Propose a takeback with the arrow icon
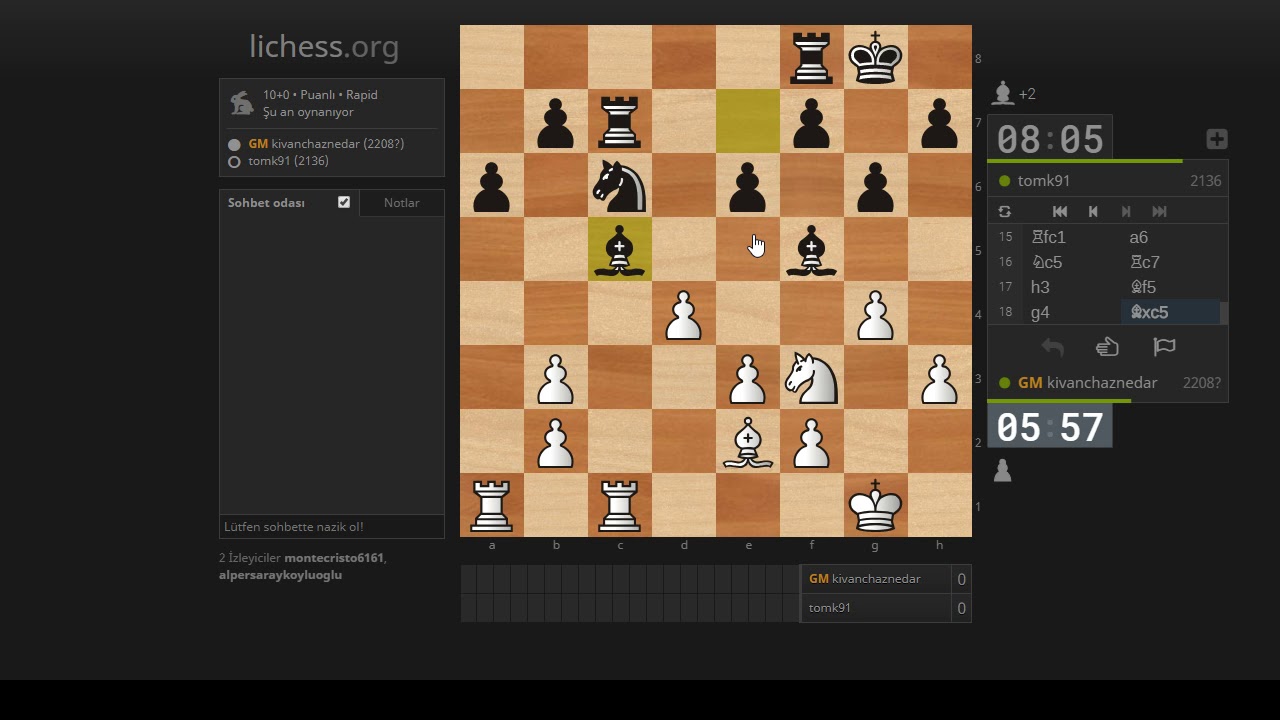Screen dimensions: 1280x720 point(1052,347)
